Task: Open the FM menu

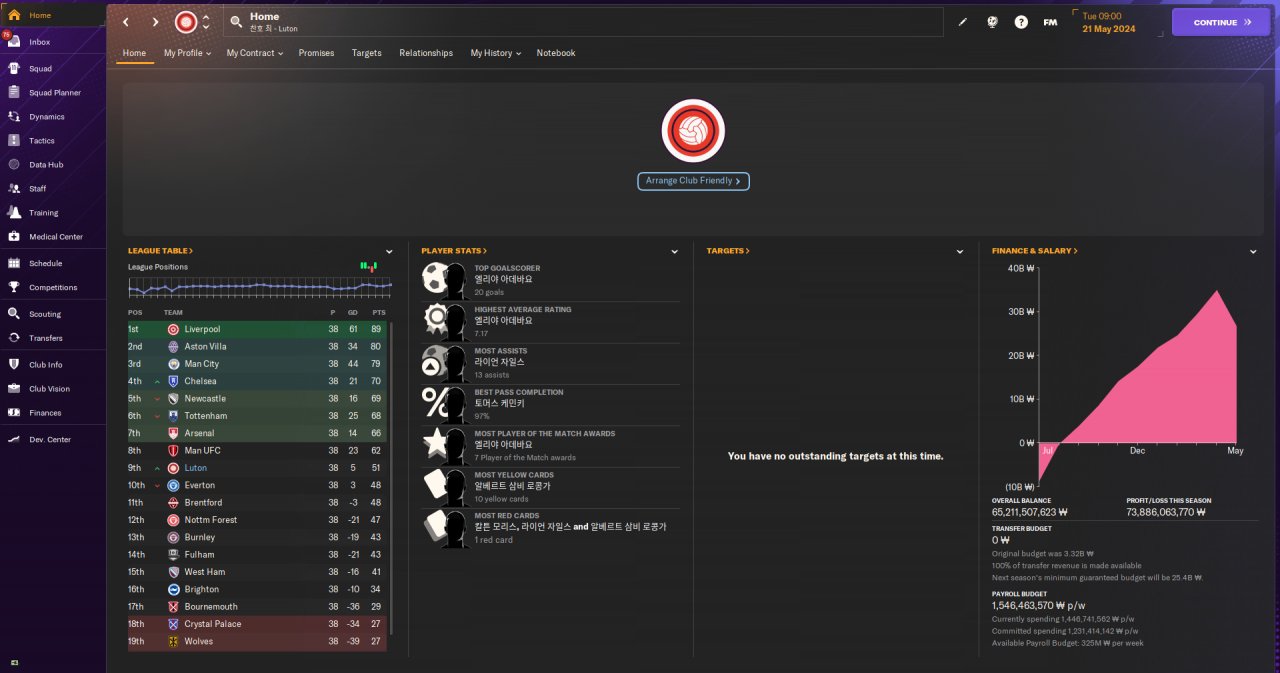Action: click(x=1050, y=22)
